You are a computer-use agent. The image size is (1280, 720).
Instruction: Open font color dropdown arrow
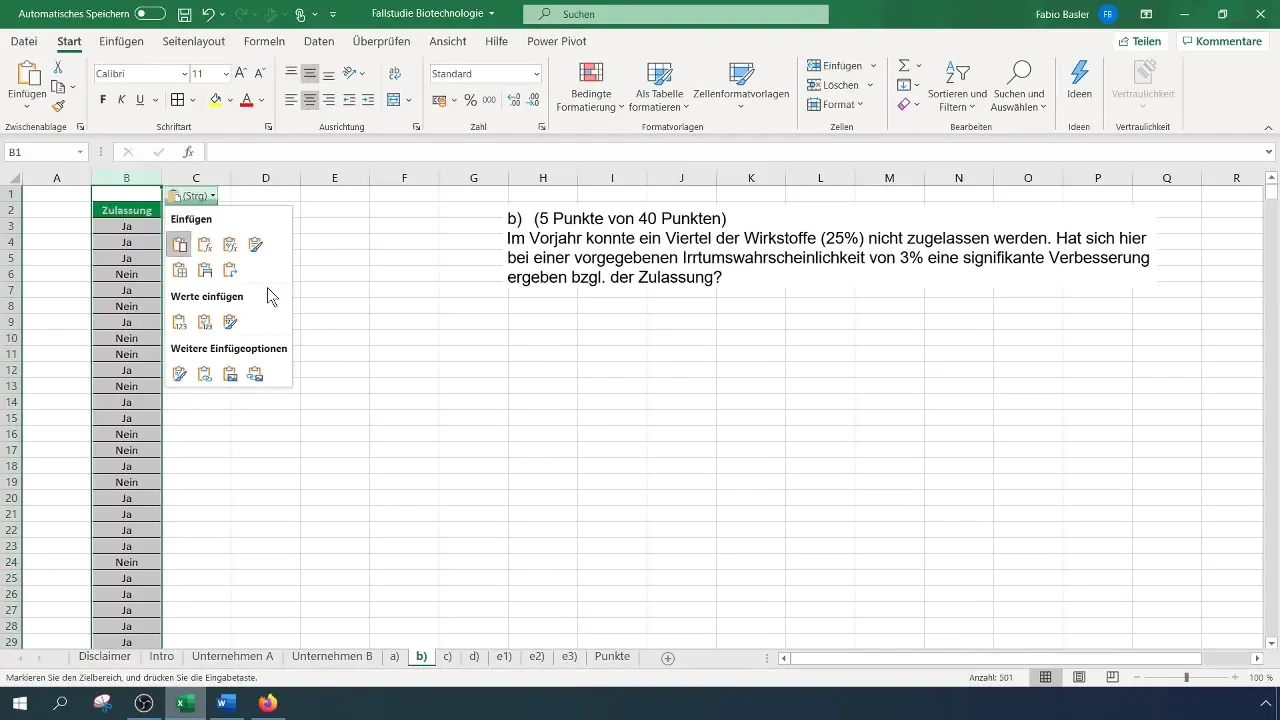click(261, 100)
